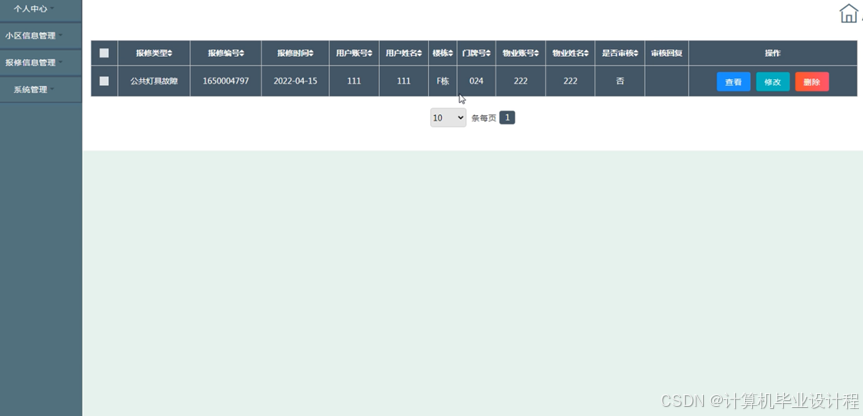Sort by 用户姓名 column
This screenshot has width=863, height=416.
click(403, 53)
